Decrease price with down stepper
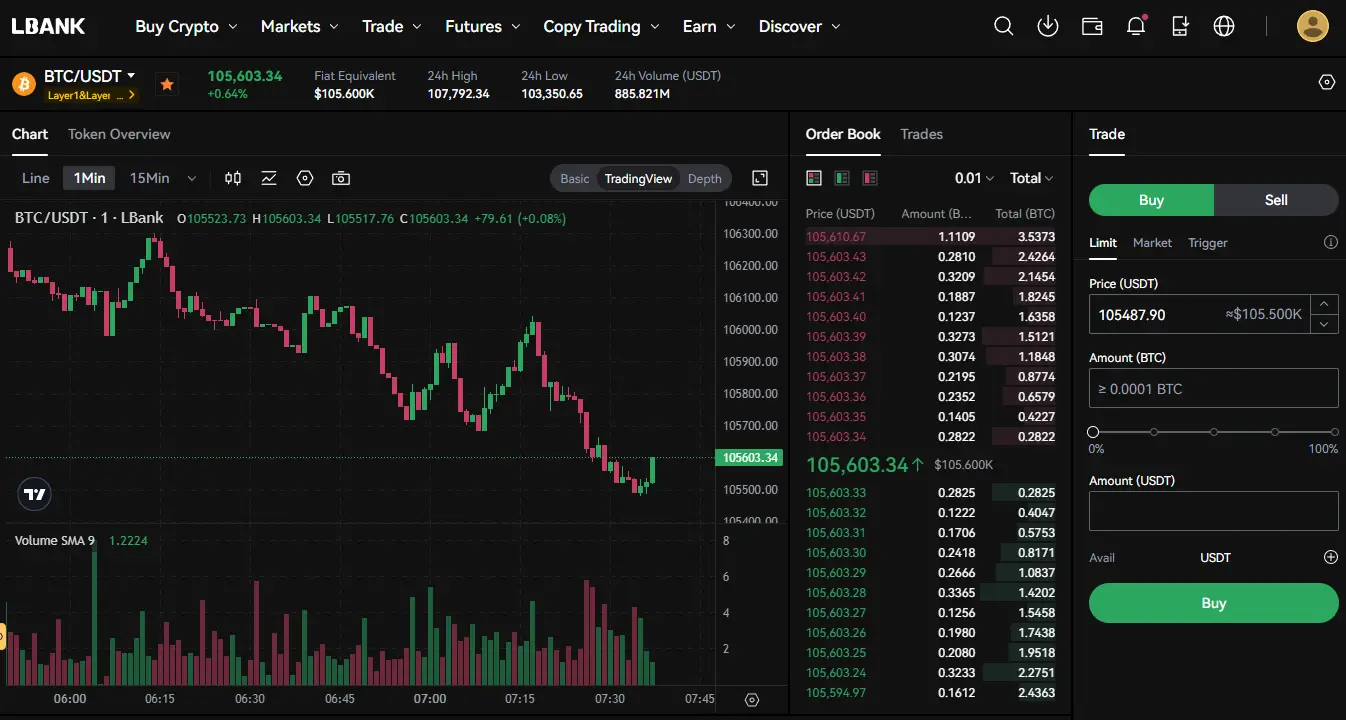1346x720 pixels. pos(1324,324)
